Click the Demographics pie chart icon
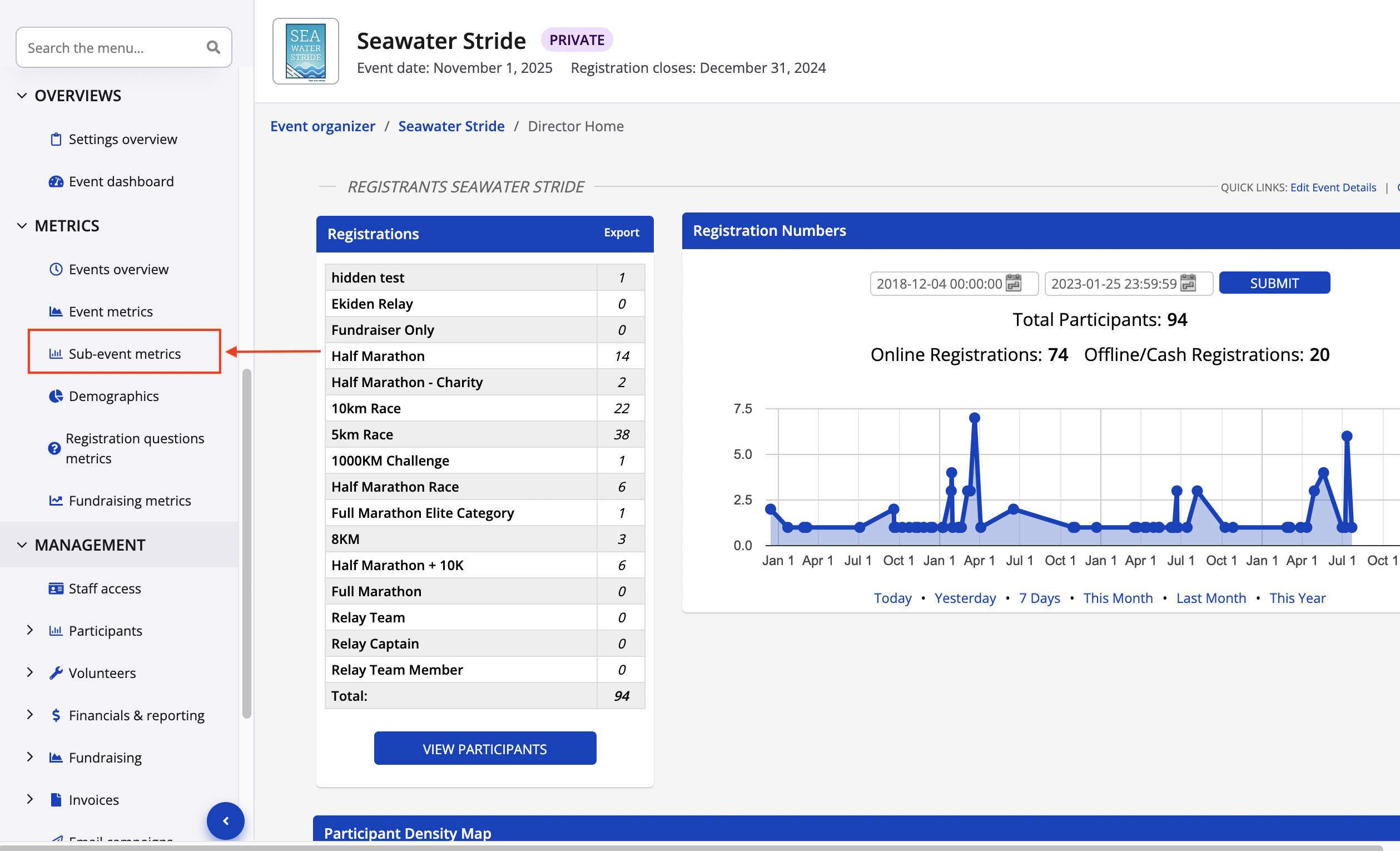The image size is (1400, 851). pyautogui.click(x=56, y=395)
